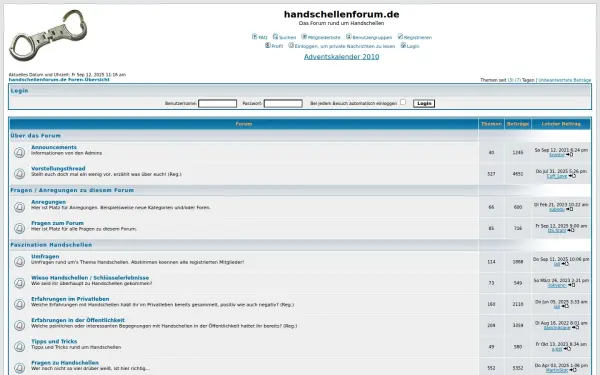Click the Themen count '527' for Vorstellungsthread
Image resolution: width=600 pixels, height=375 pixels.
[x=491, y=174]
